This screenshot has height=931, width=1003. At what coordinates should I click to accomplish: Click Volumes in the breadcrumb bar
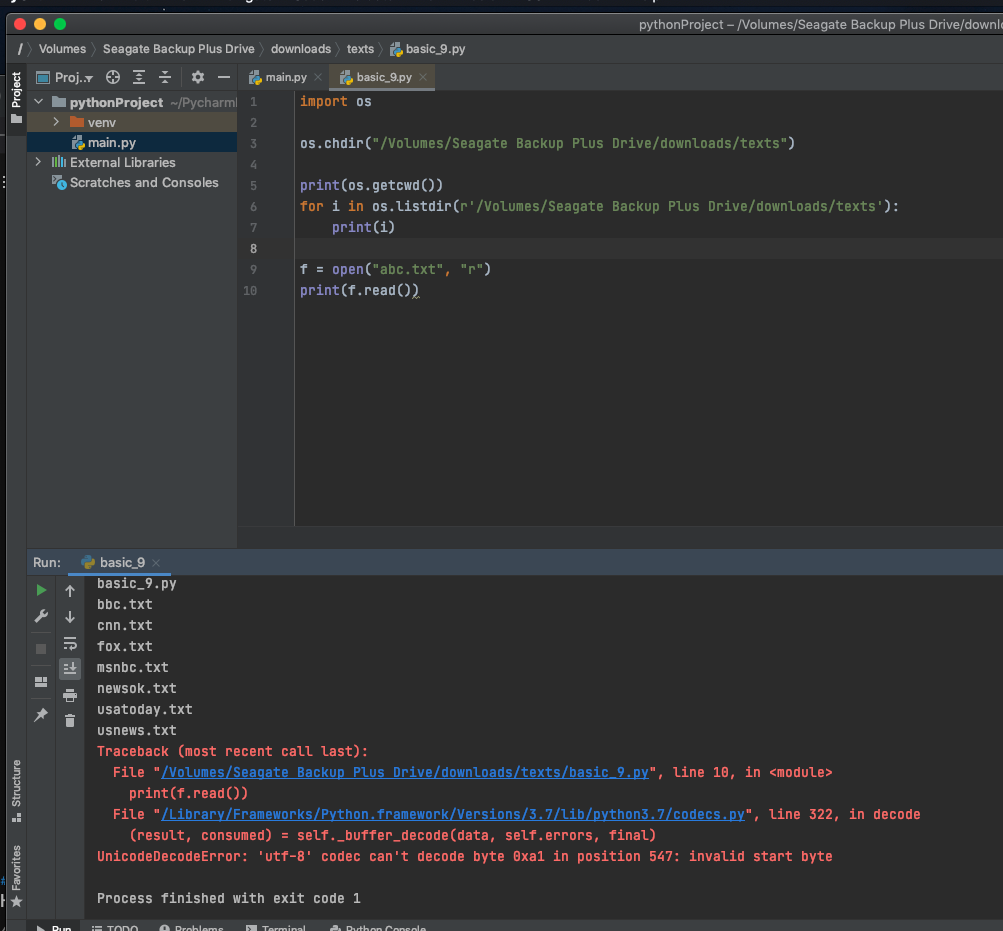click(x=62, y=49)
